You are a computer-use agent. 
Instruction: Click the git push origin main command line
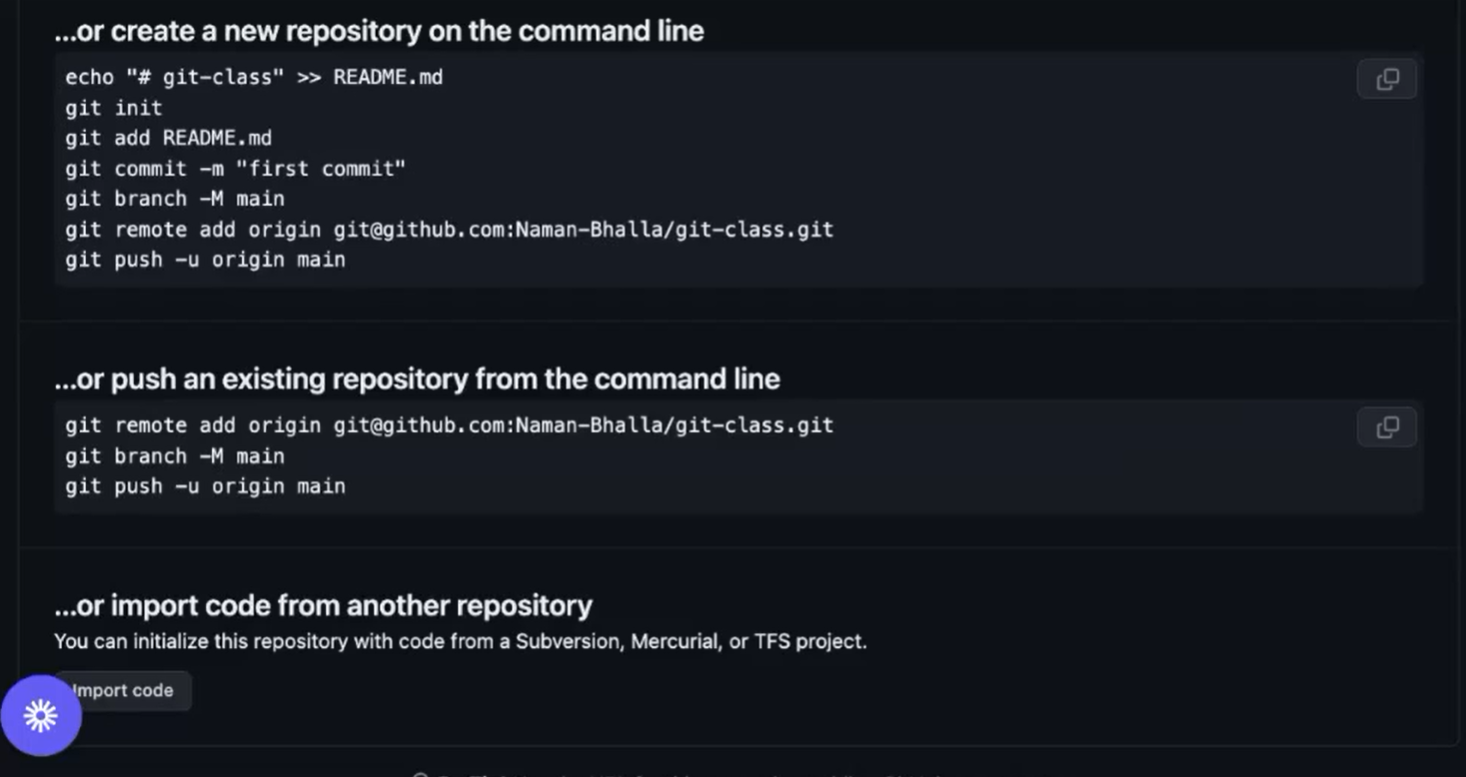[205, 259]
